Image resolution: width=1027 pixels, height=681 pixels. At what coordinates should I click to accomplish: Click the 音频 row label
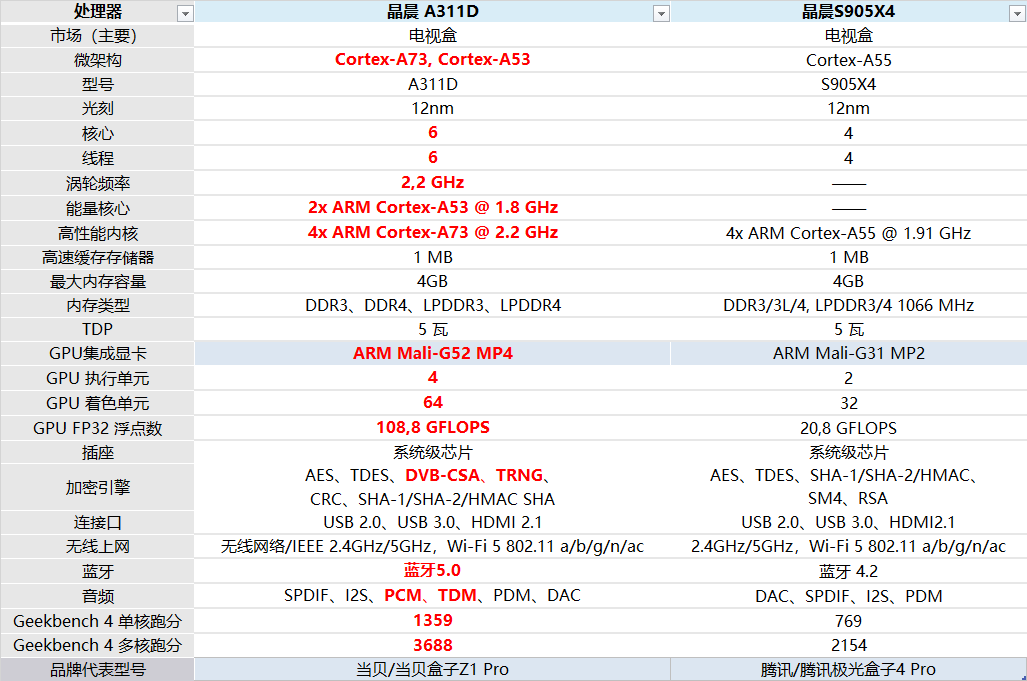coord(97,596)
